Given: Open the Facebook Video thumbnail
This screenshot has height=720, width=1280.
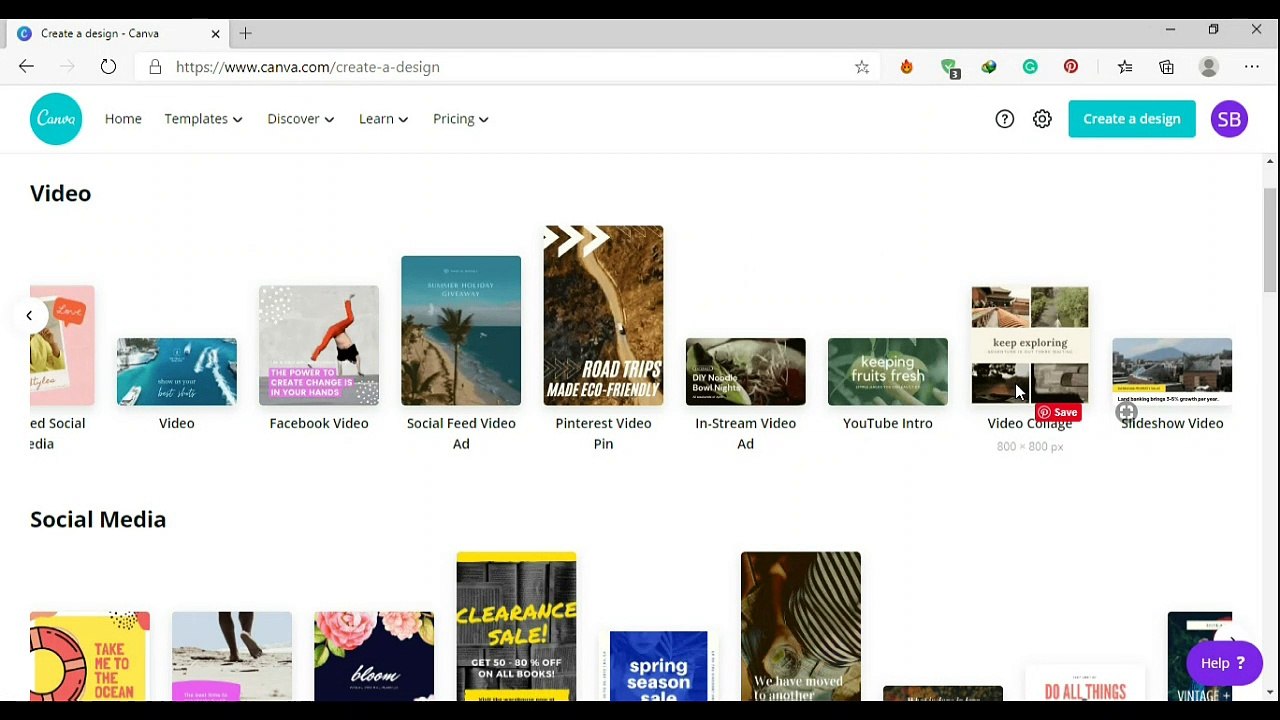Looking at the screenshot, I should [319, 346].
